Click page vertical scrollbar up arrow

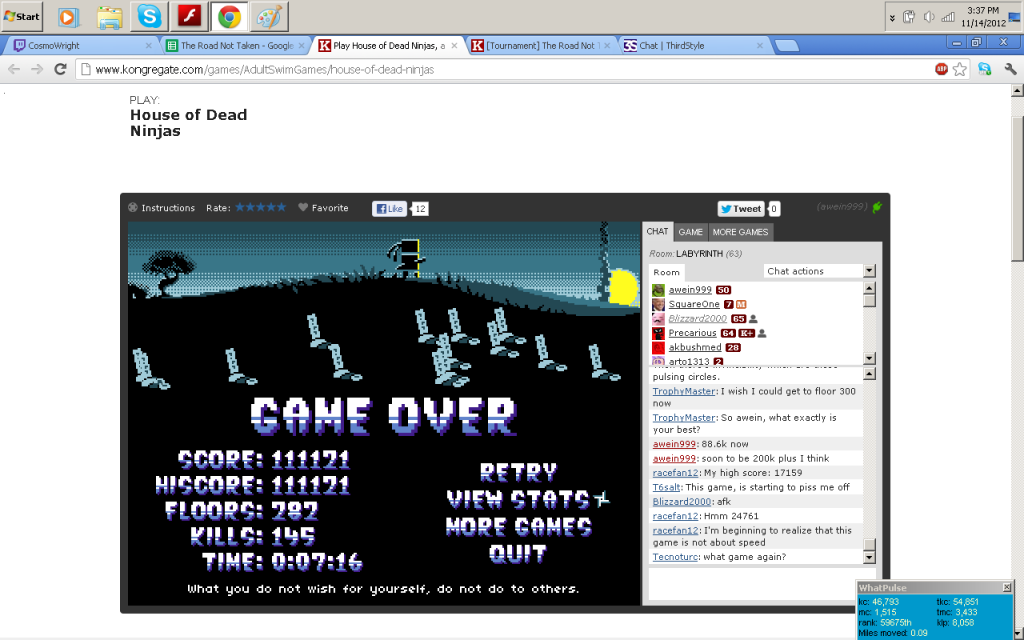[1017, 91]
